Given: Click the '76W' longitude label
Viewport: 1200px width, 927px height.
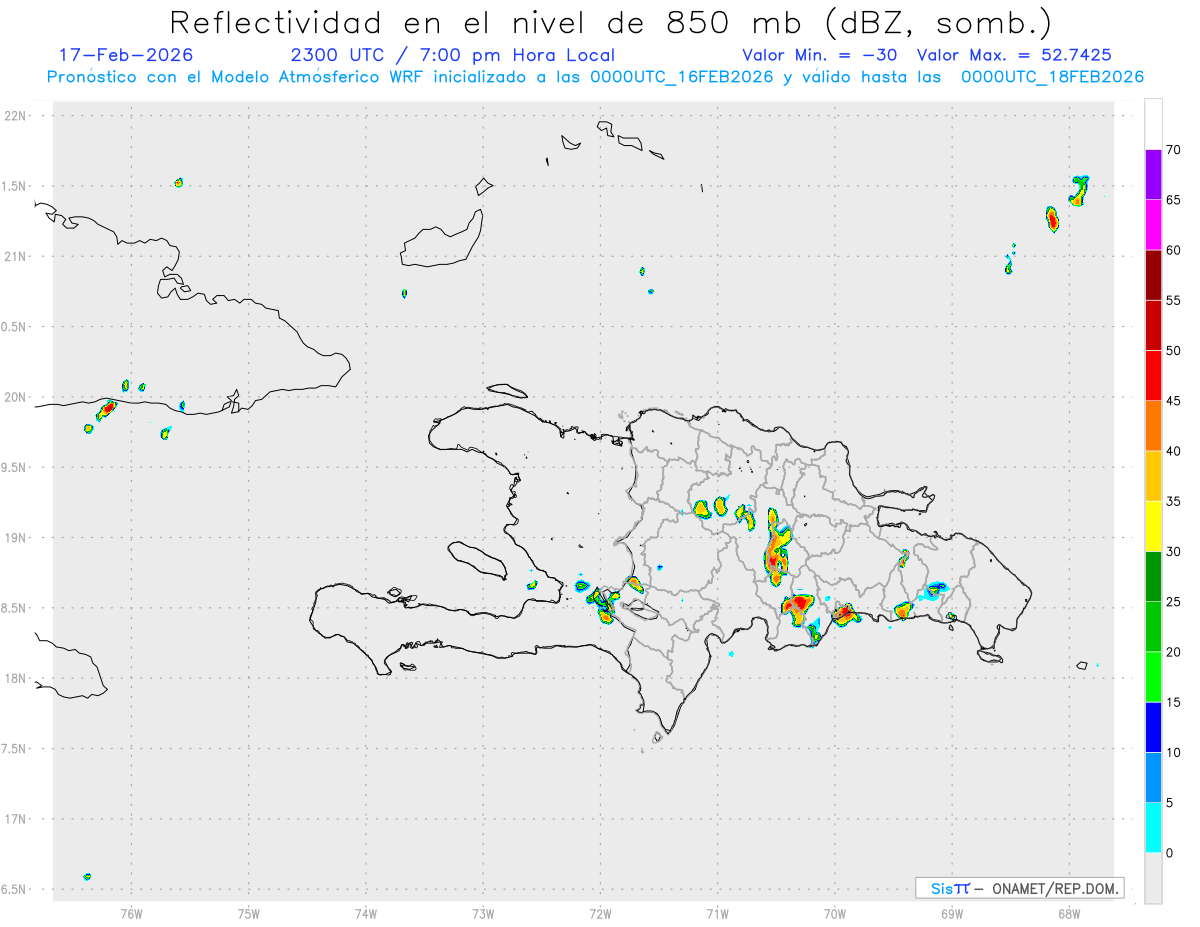Looking at the screenshot, I should click(x=131, y=913).
